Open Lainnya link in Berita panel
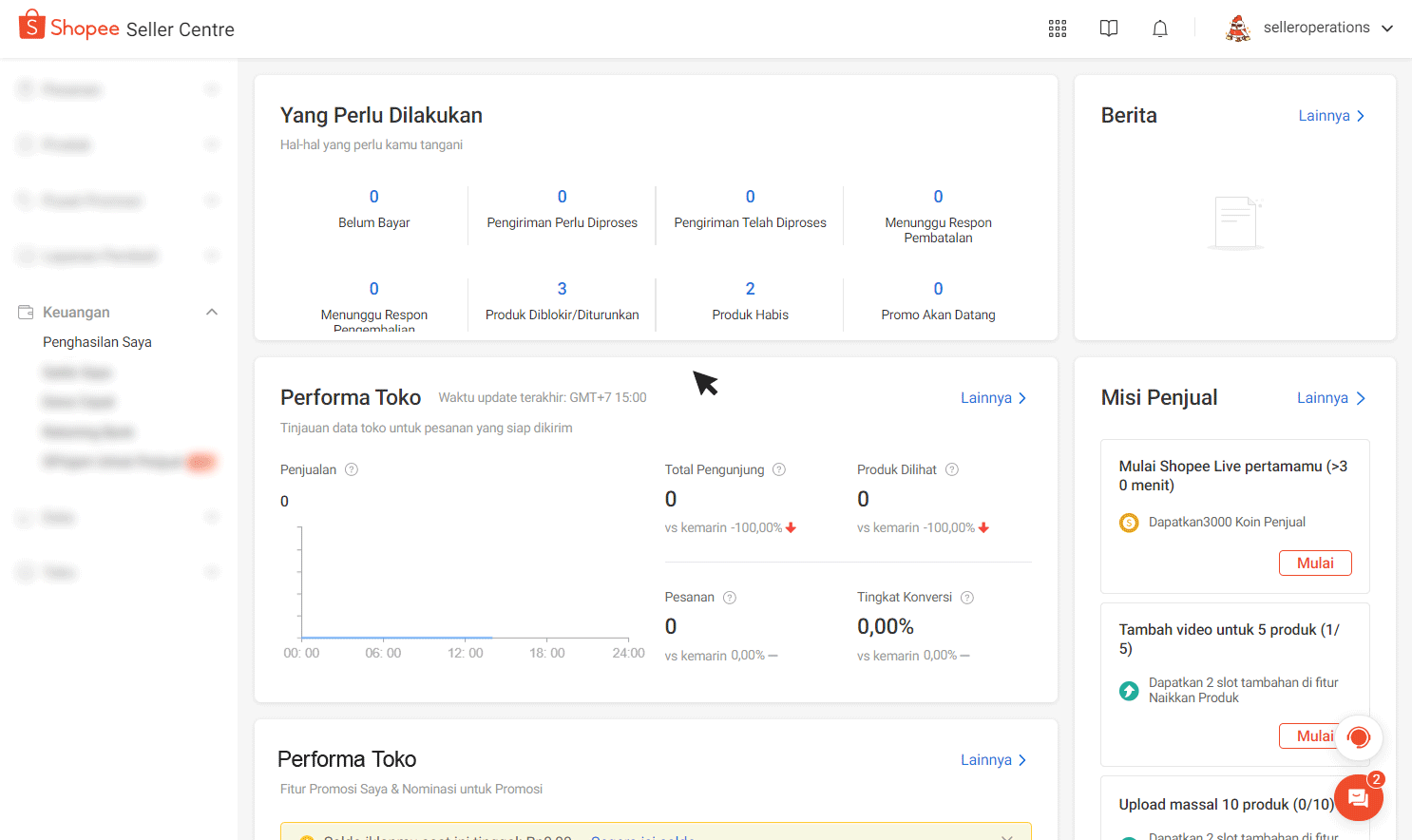 tap(1331, 116)
